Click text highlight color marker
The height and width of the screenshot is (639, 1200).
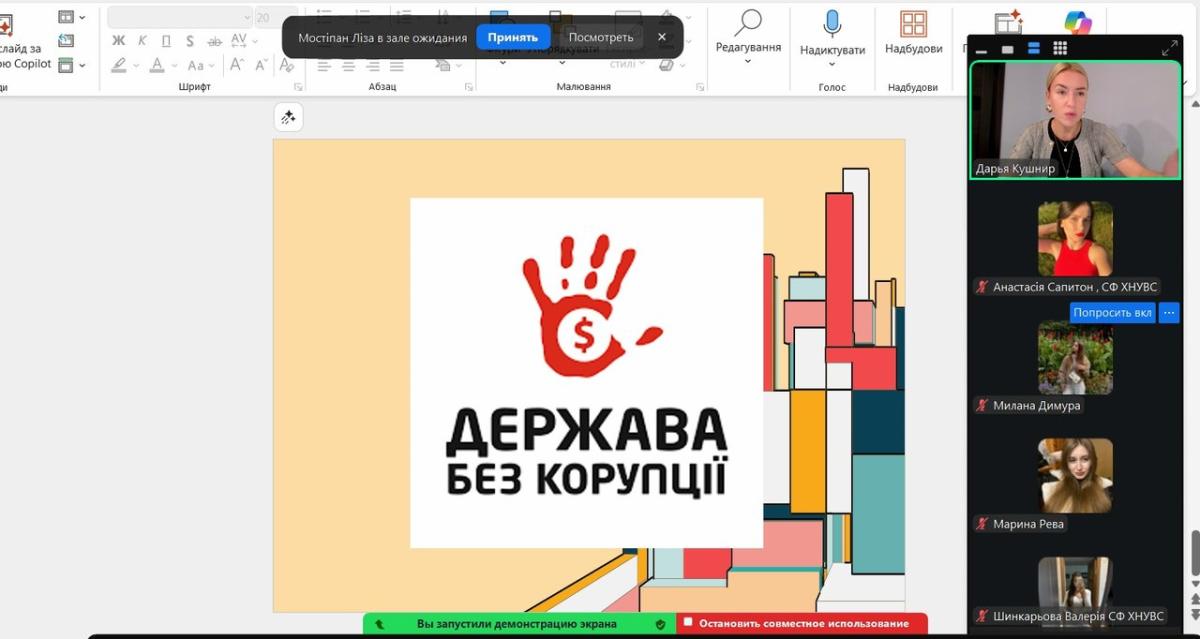[119, 66]
